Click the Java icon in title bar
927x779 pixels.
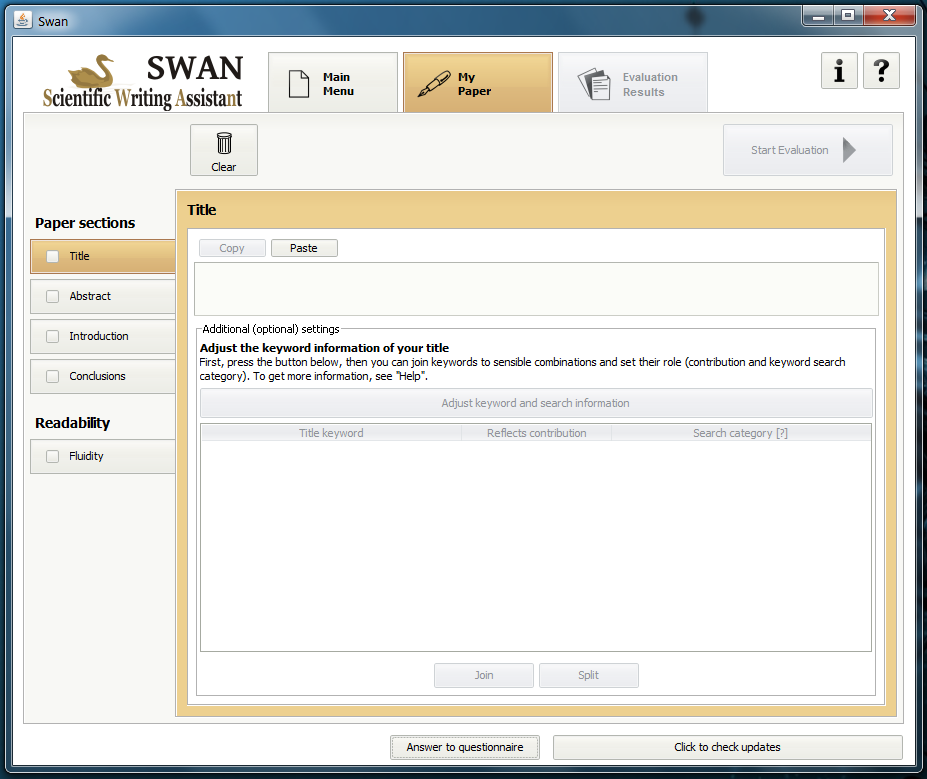coord(22,20)
